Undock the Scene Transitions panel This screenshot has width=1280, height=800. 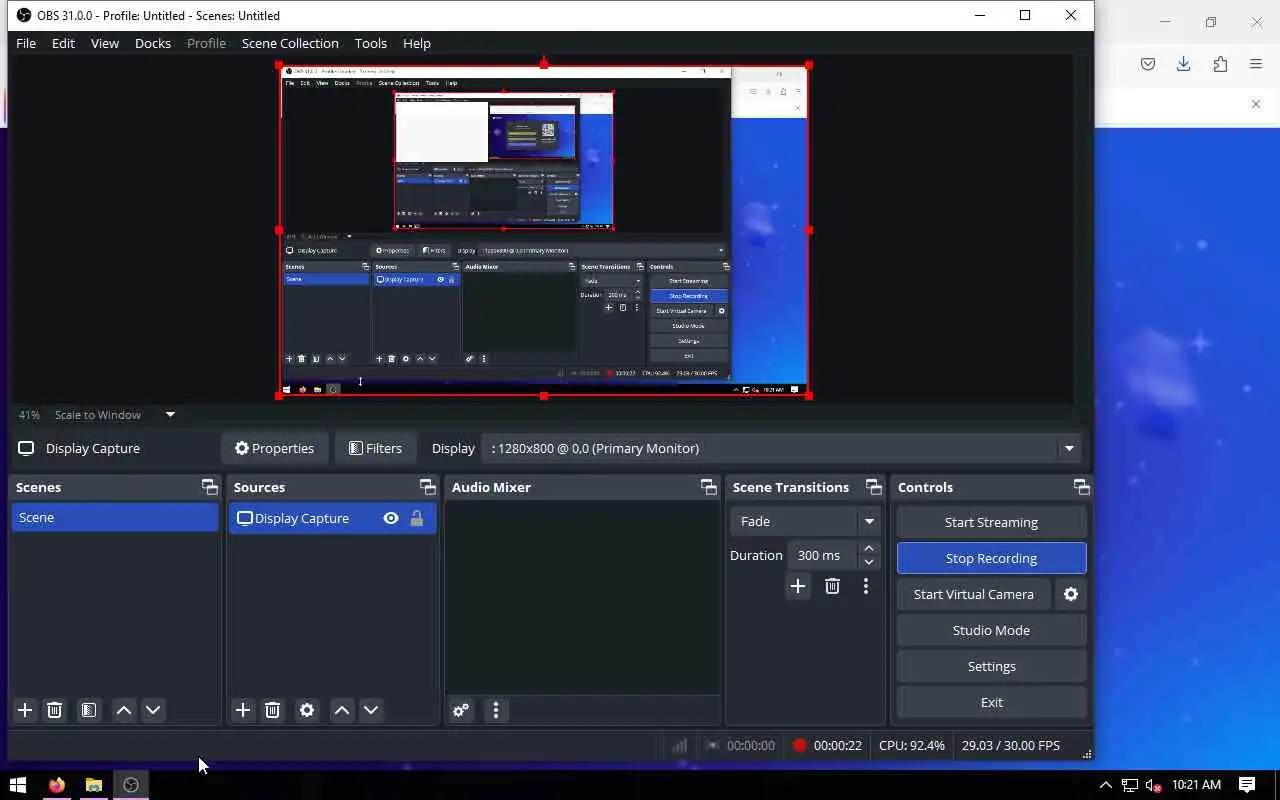pos(874,487)
